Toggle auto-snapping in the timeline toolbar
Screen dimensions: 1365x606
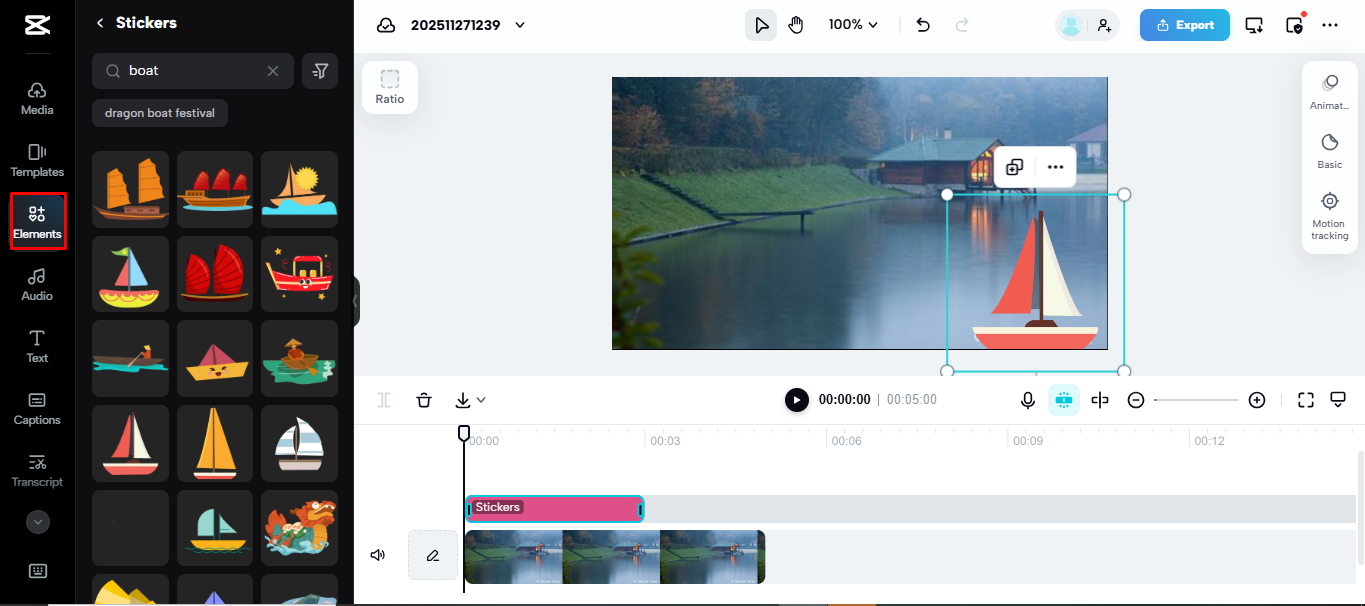point(1064,399)
